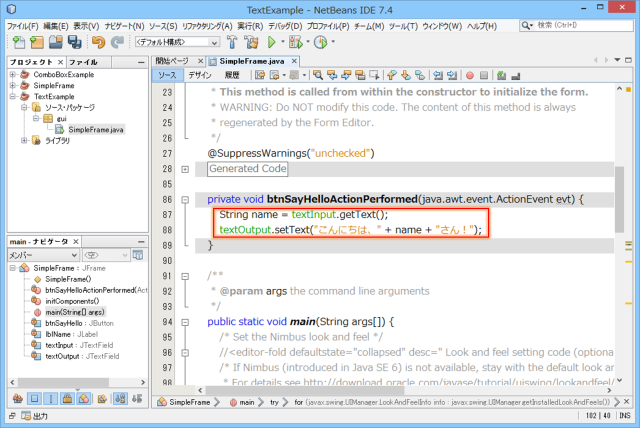The height and width of the screenshot is (428, 640).
Task: Click the red macro record icon
Action: (x=469, y=74)
